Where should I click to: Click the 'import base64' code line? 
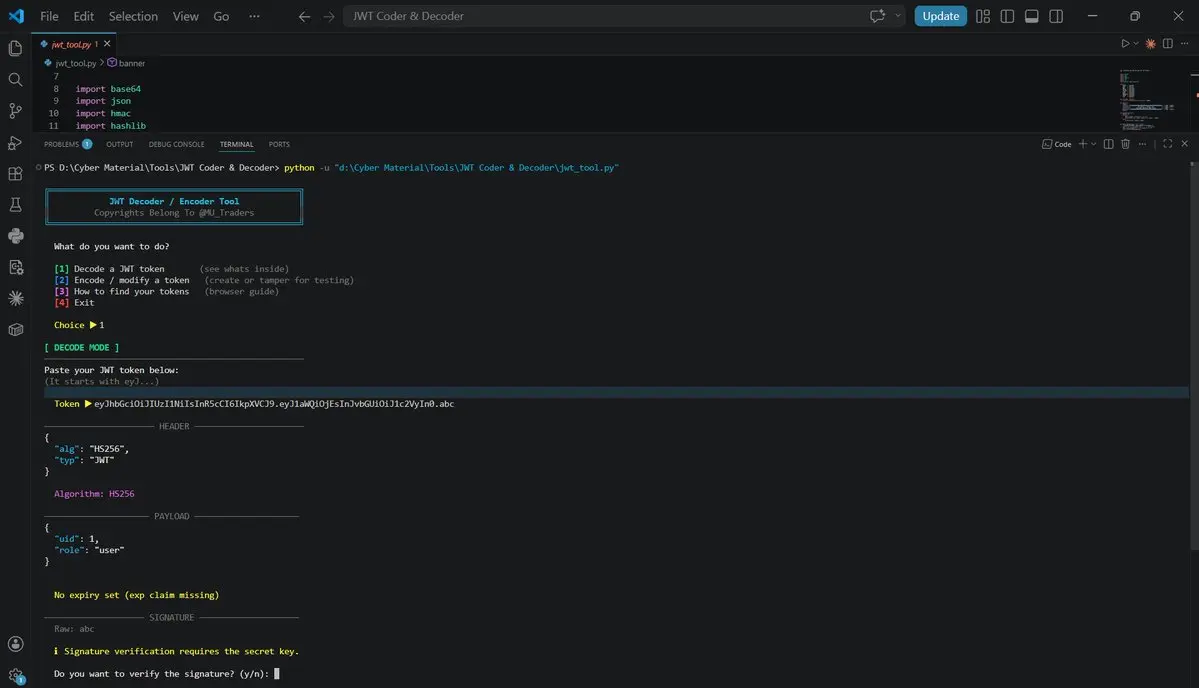pos(108,89)
